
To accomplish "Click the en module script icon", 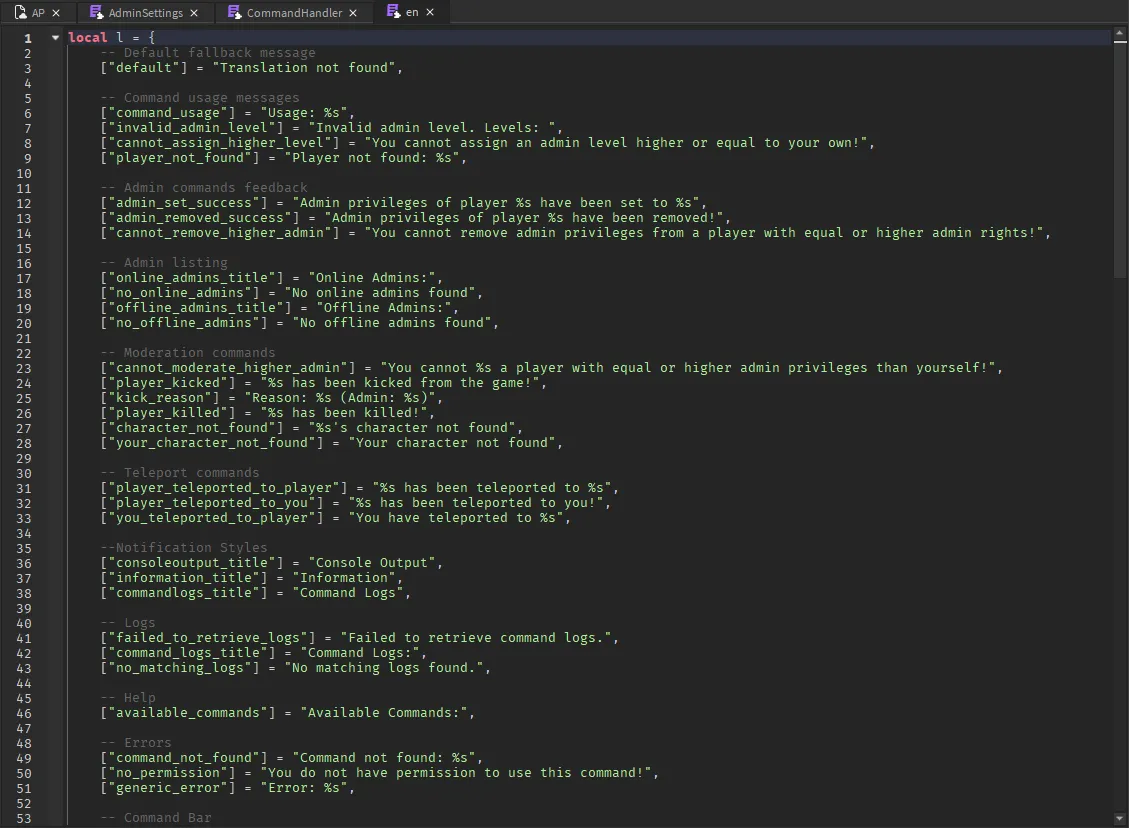I will (x=393, y=13).
